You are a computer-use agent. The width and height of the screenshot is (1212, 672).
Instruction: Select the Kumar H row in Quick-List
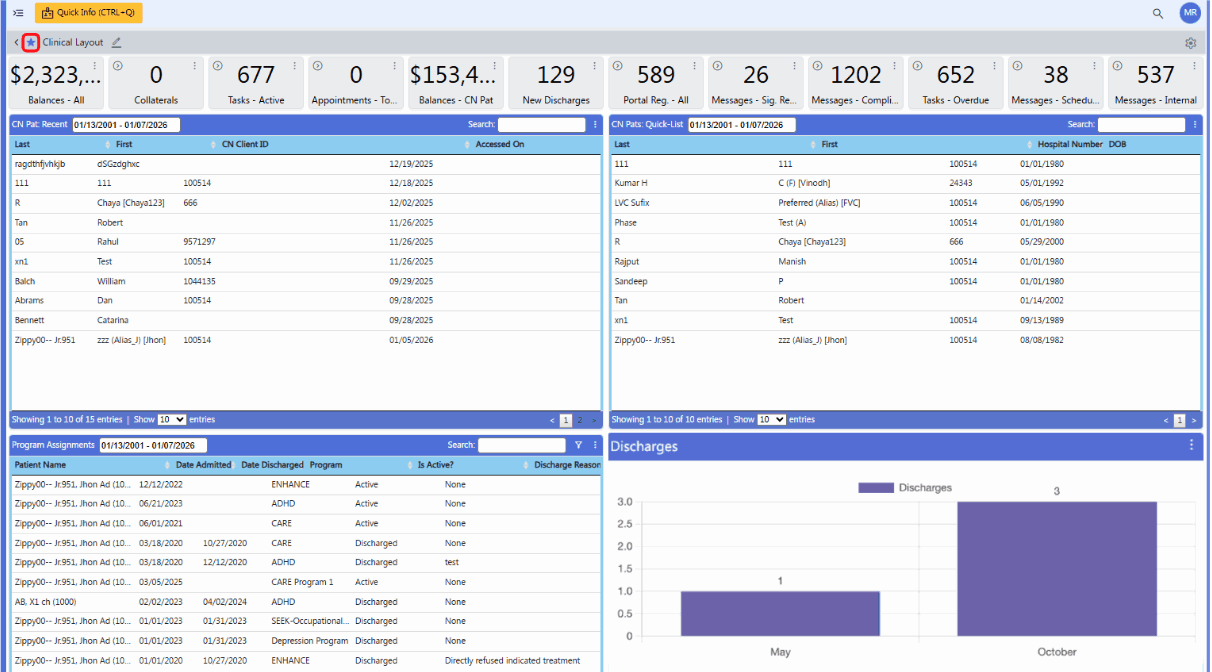pos(906,184)
